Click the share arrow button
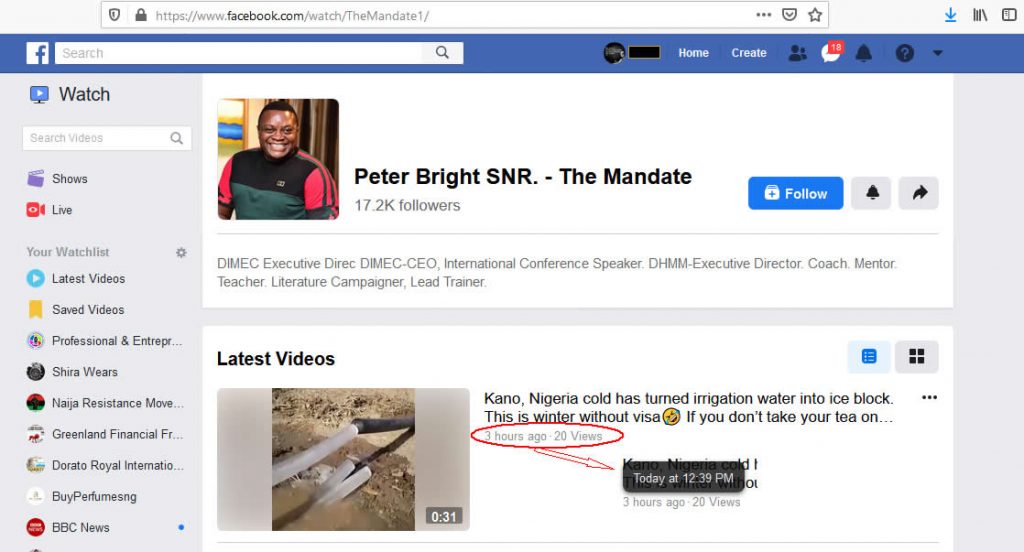 (x=919, y=193)
